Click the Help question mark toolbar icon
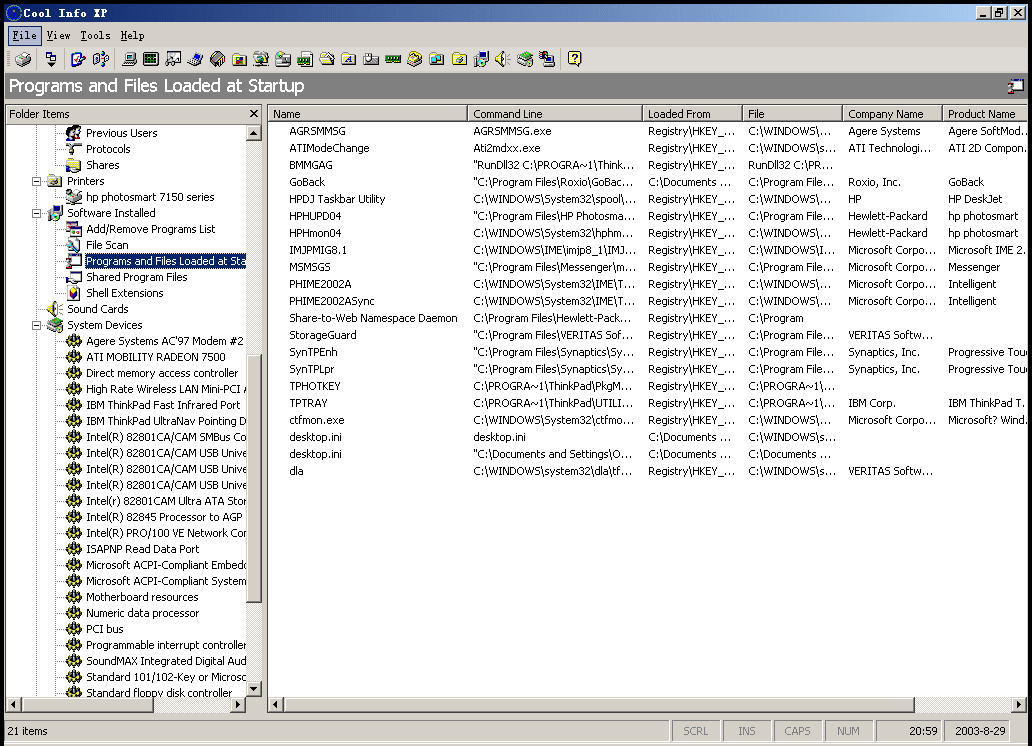Image resolution: width=1032 pixels, height=746 pixels. 575,59
